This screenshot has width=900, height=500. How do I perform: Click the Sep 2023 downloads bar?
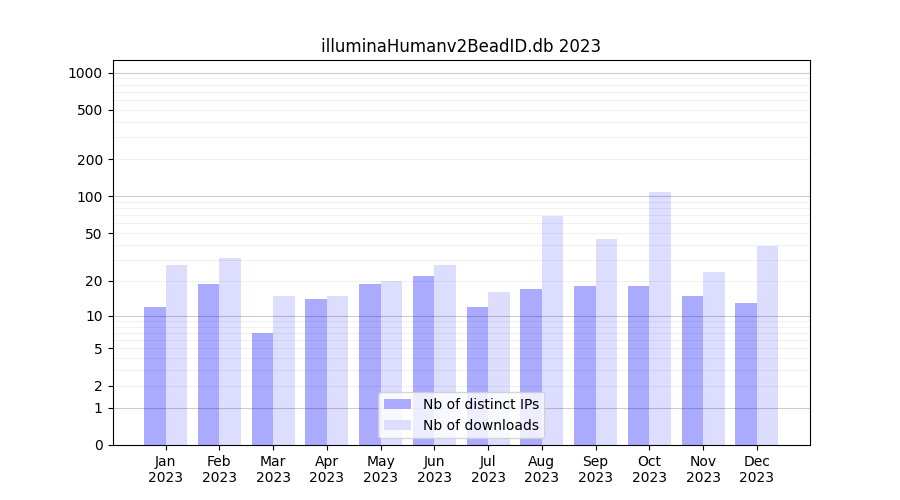tap(606, 342)
